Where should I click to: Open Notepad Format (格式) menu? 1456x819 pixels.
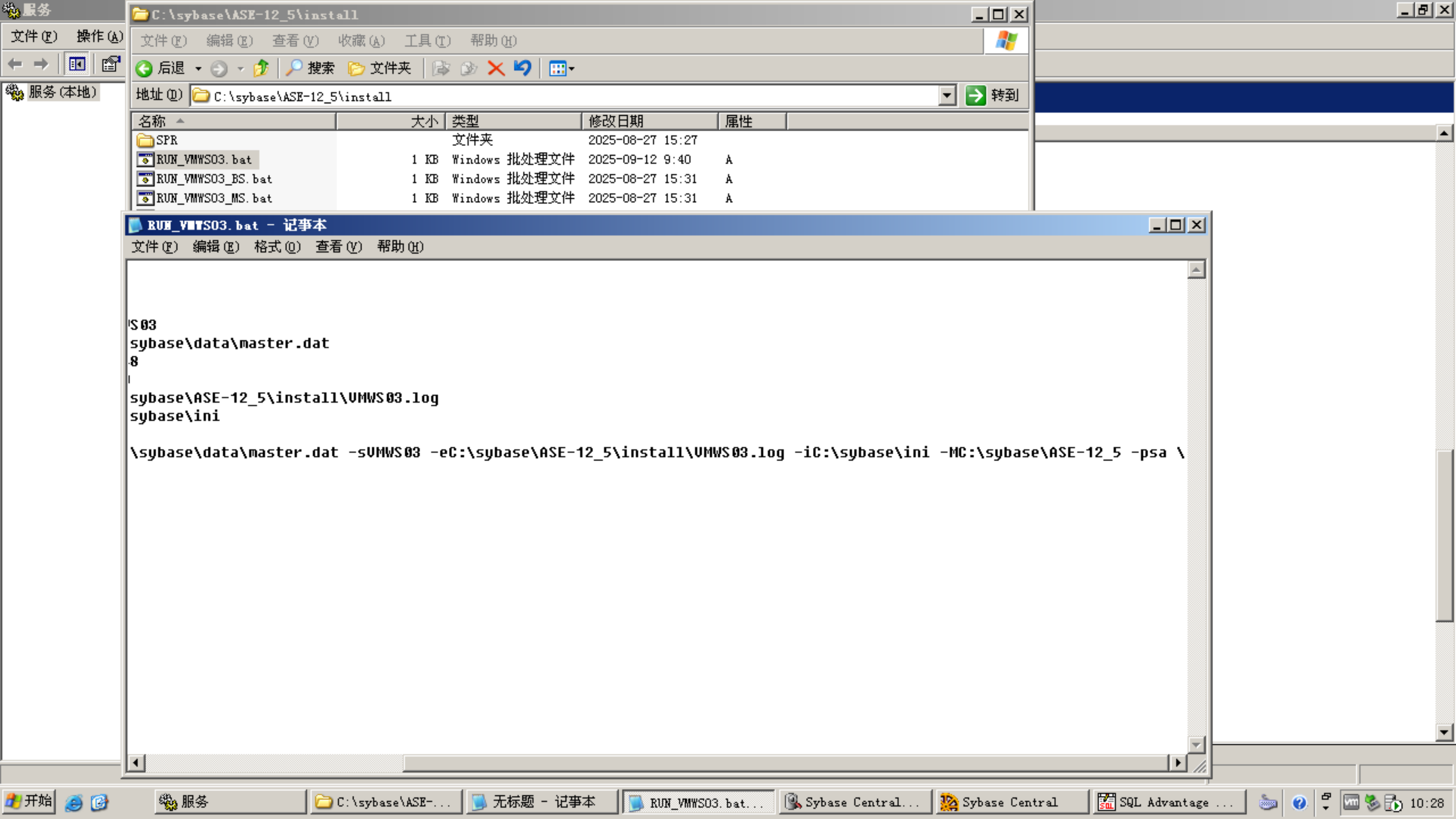click(278, 246)
